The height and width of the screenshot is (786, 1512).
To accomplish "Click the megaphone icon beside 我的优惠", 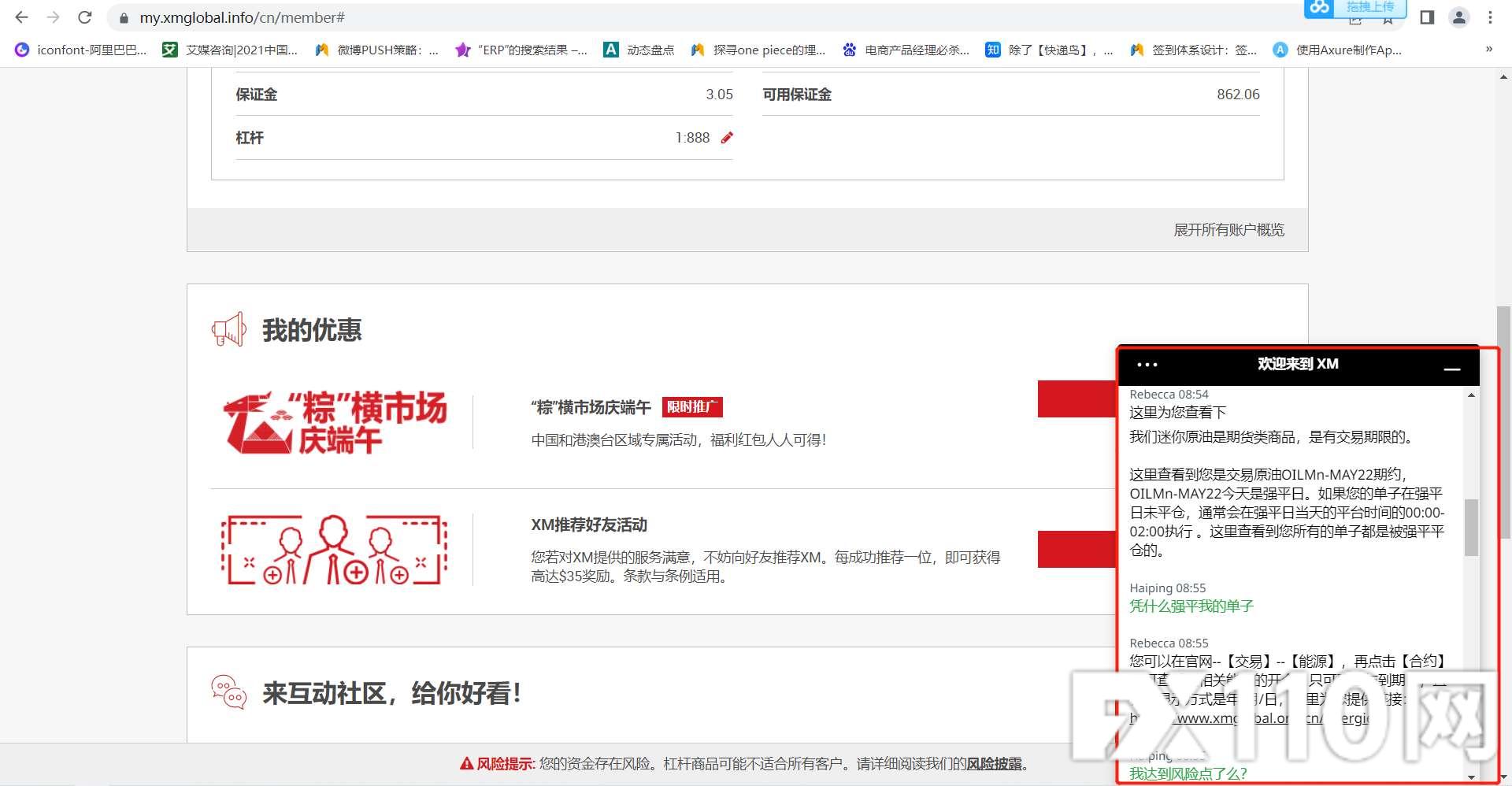I will [x=229, y=329].
